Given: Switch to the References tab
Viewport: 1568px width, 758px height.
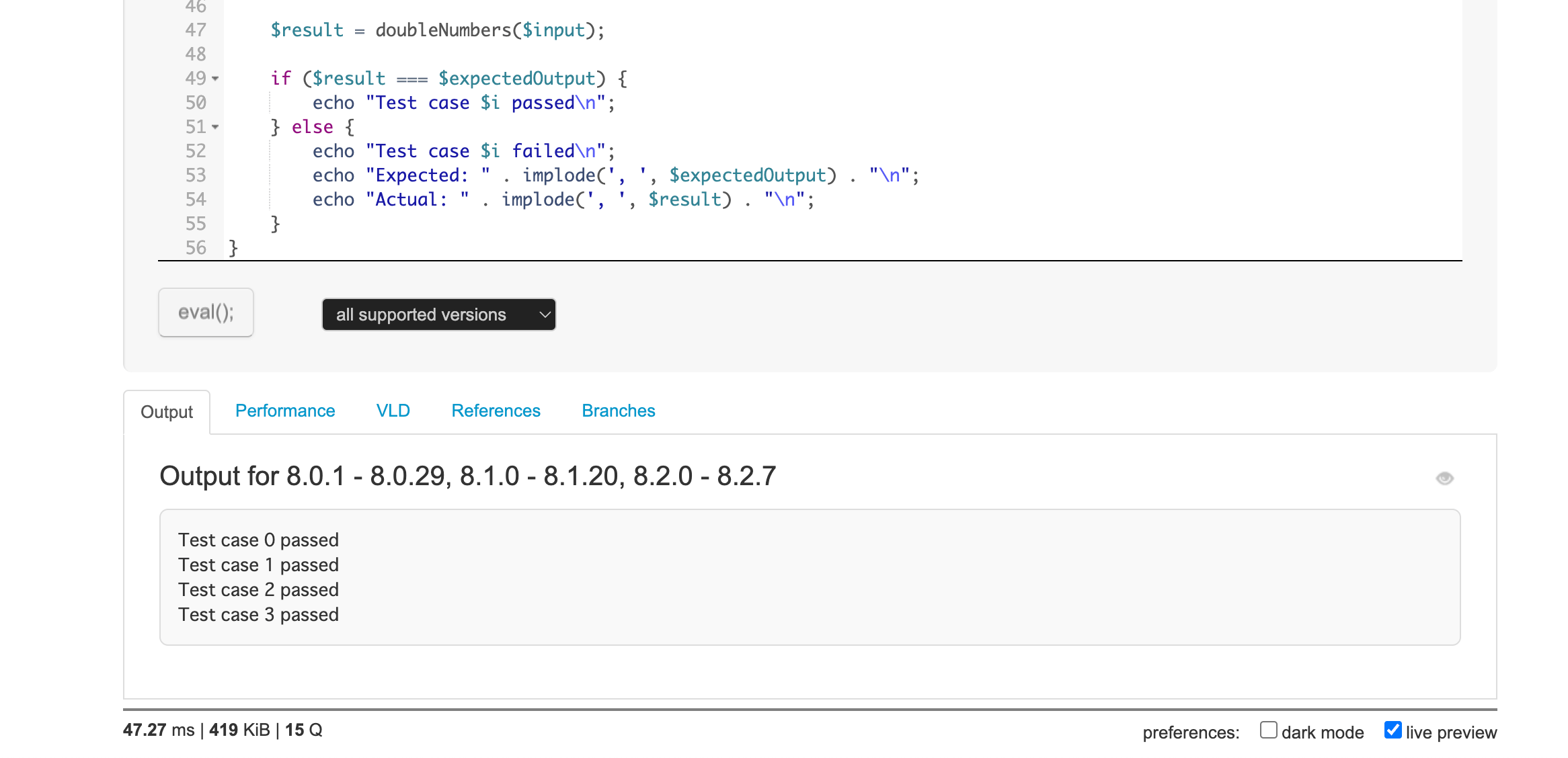Looking at the screenshot, I should (x=496, y=411).
